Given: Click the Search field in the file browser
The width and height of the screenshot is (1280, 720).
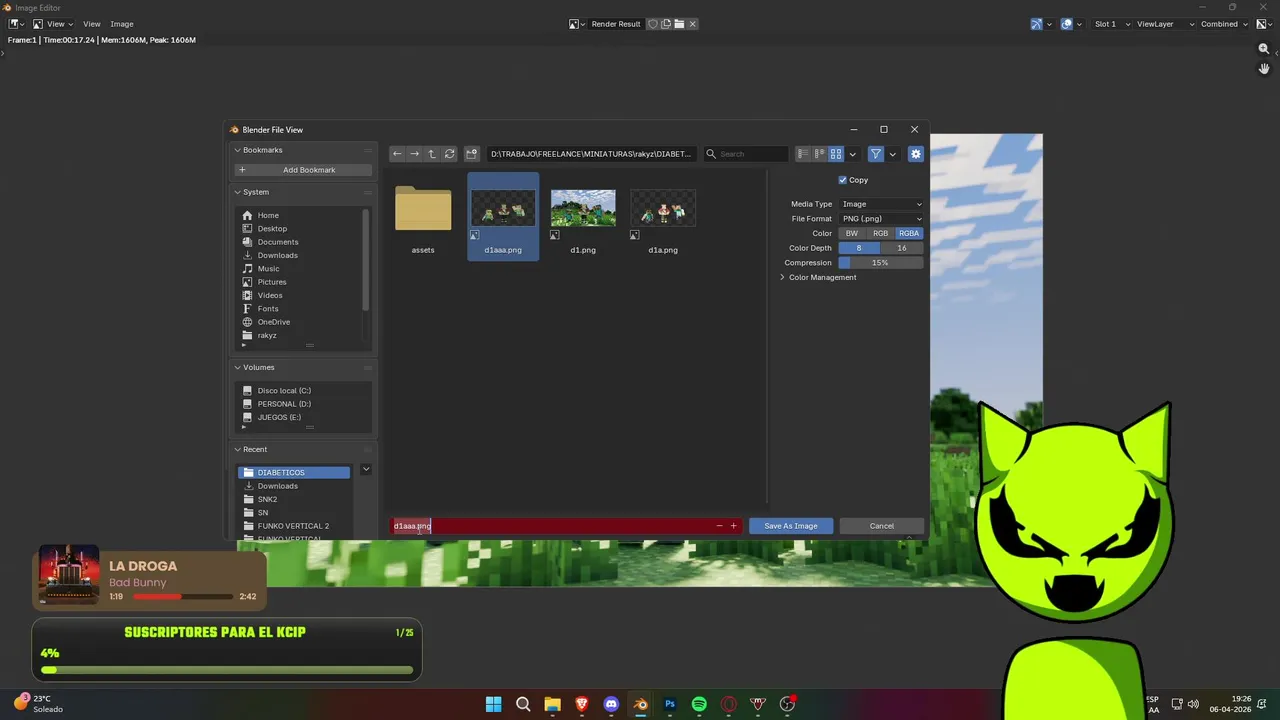Looking at the screenshot, I should 747,154.
